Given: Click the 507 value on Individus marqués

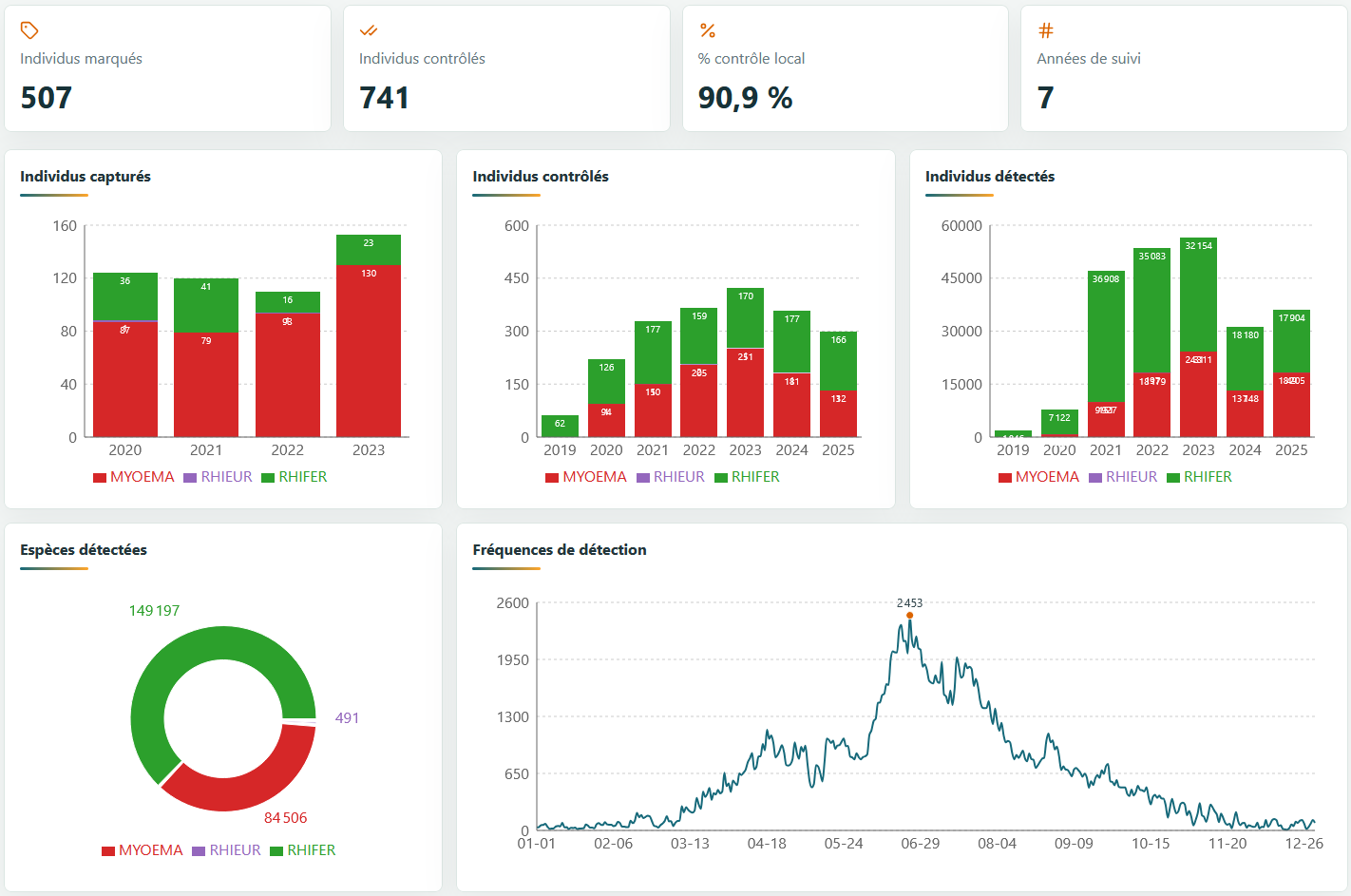Looking at the screenshot, I should [47, 98].
